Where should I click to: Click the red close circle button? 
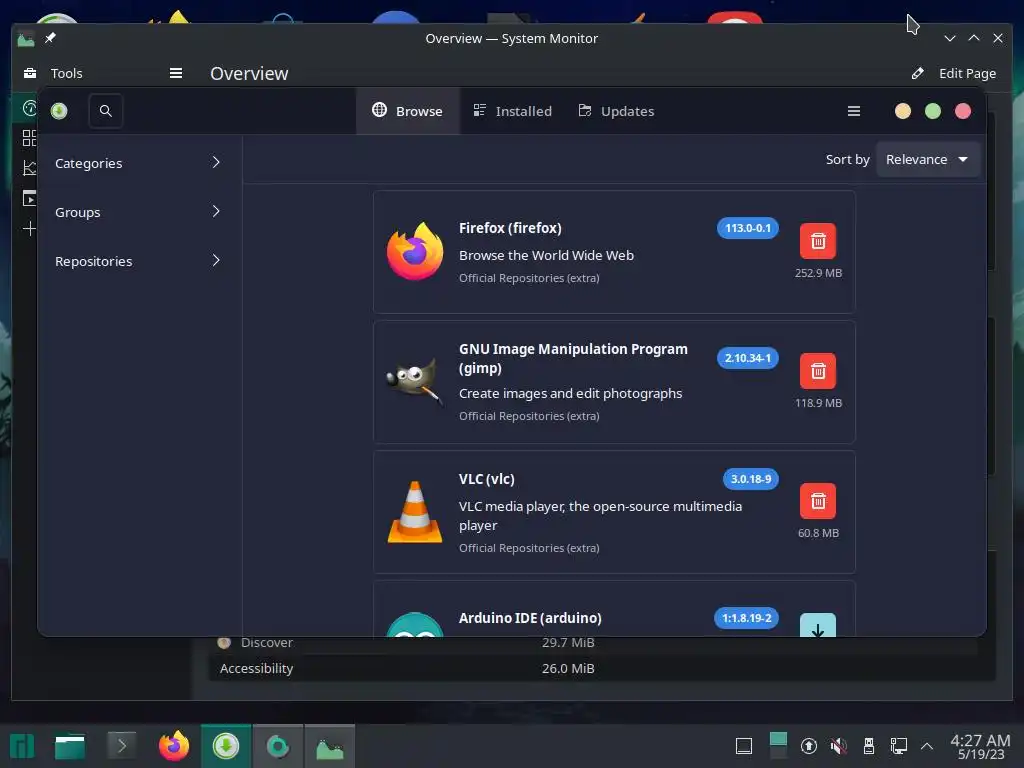pos(963,111)
